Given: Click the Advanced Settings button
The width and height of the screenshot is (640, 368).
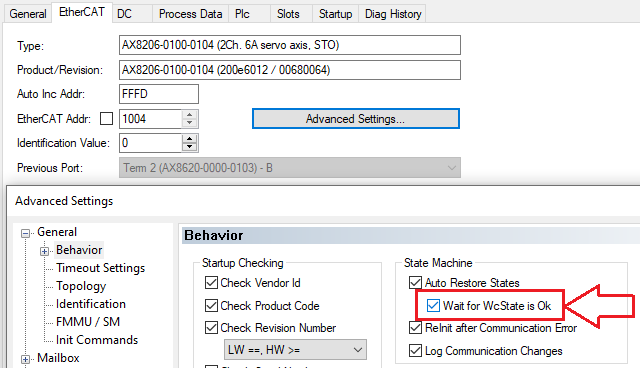Looking at the screenshot, I should tap(356, 119).
